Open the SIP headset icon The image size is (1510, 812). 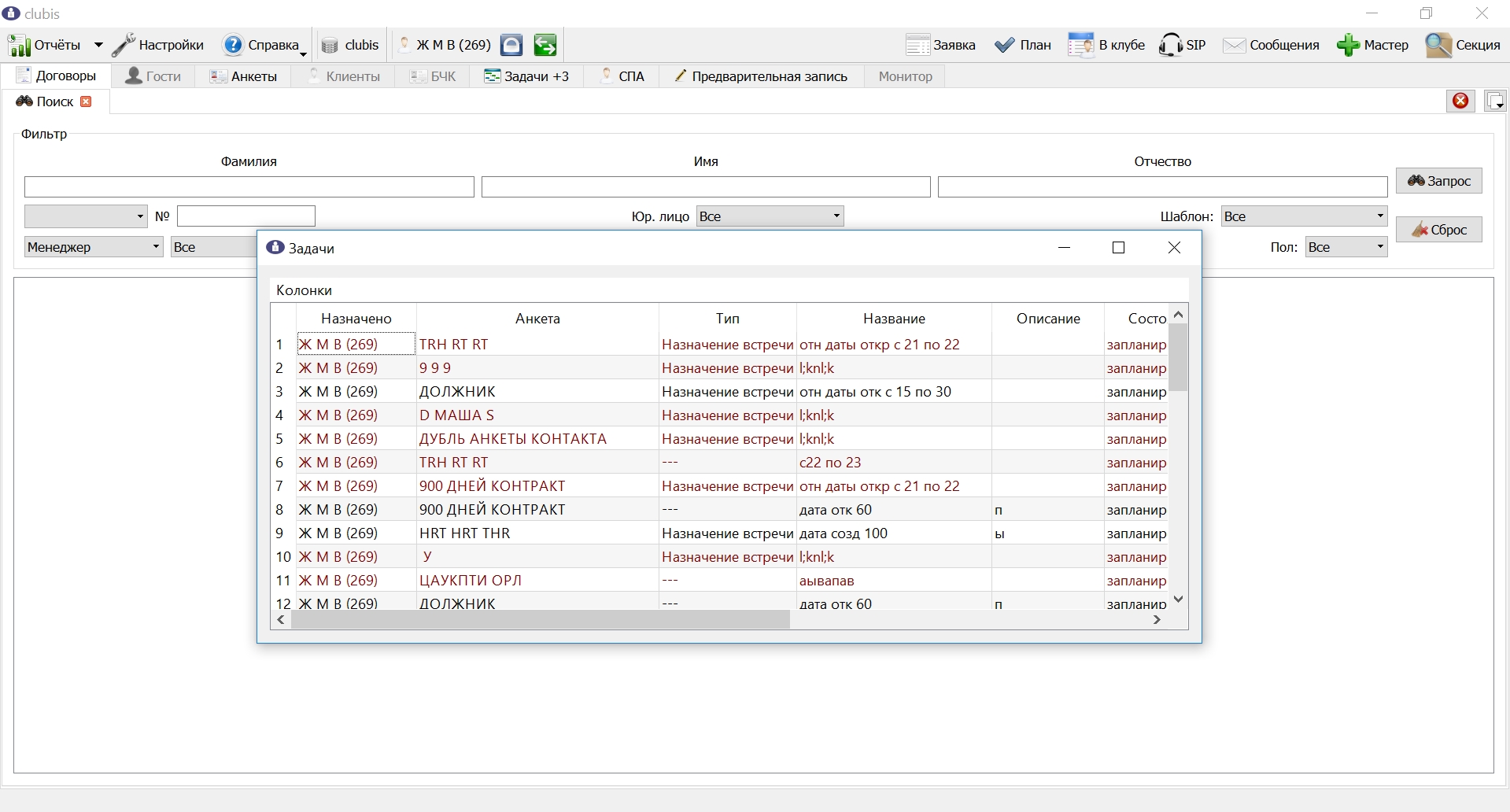(1170, 45)
